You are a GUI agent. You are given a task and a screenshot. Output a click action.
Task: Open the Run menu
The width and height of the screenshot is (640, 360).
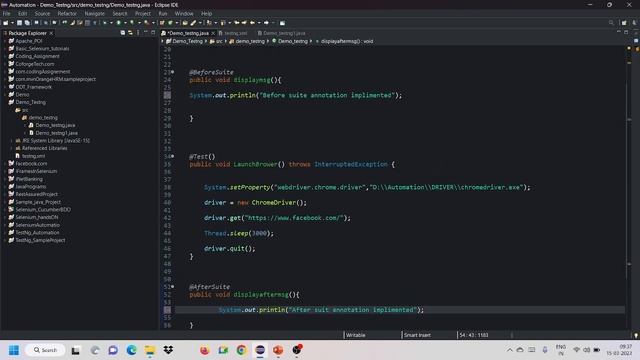pyautogui.click(x=163, y=13)
